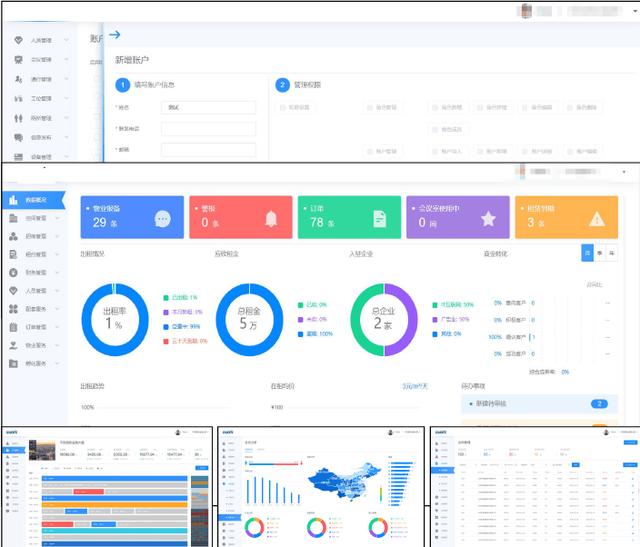Click the contract document icon in dashboard sidebar
This screenshot has height=547, width=640.
13,254
